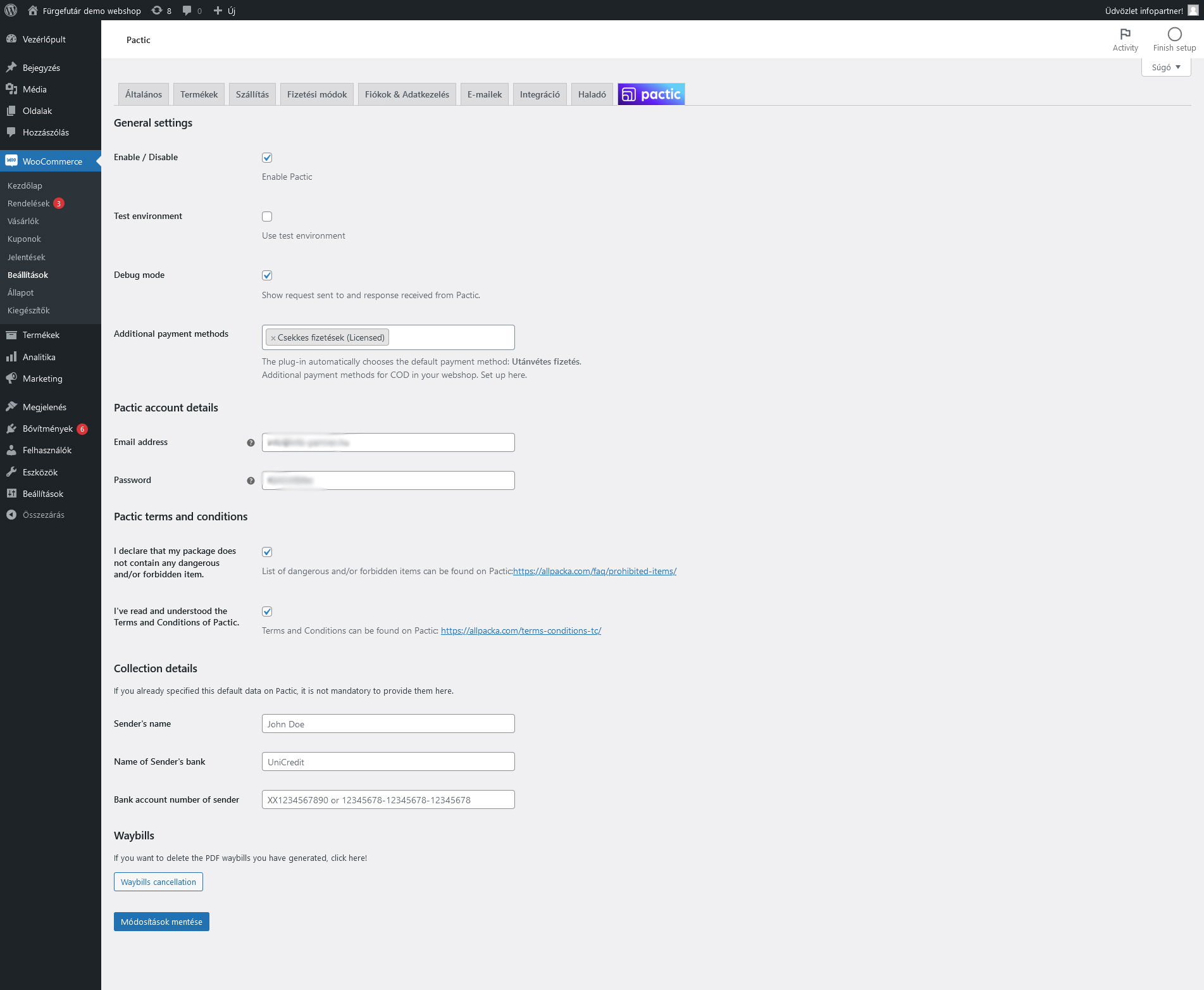Open Vezérlőpult dashboard icon
1204x990 pixels.
click(11, 39)
